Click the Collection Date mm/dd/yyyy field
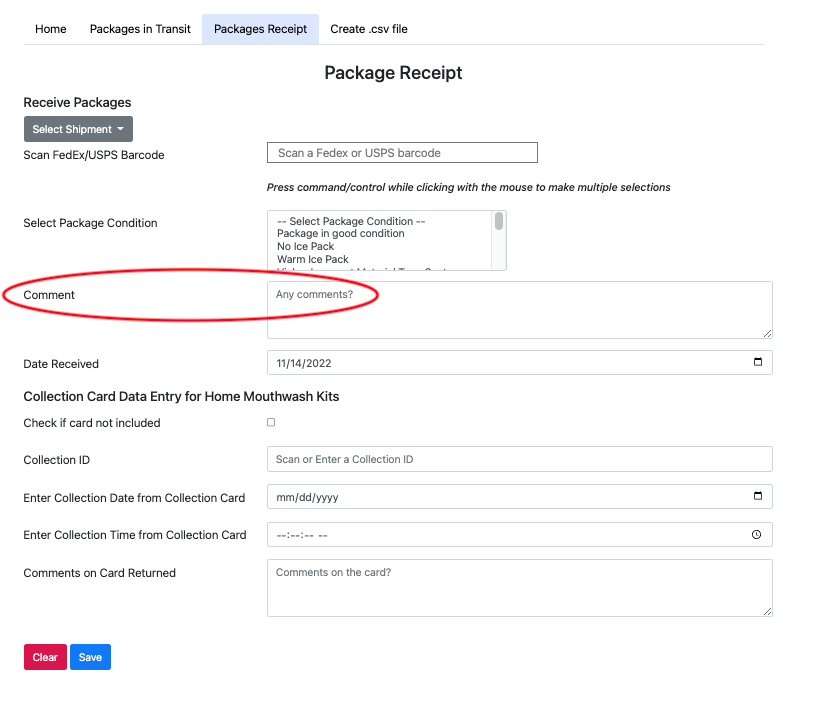 tap(519, 496)
